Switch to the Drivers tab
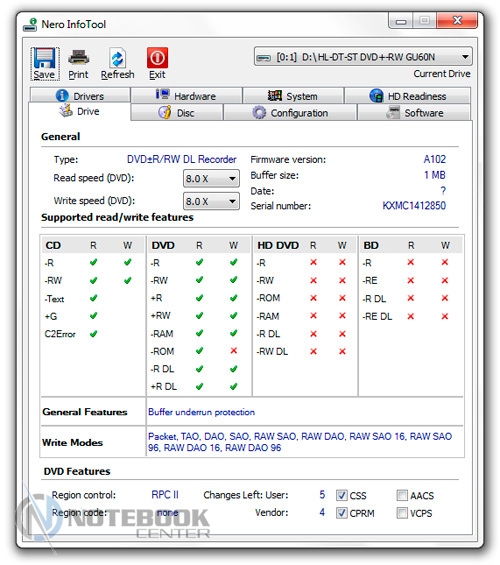 pos(80,96)
